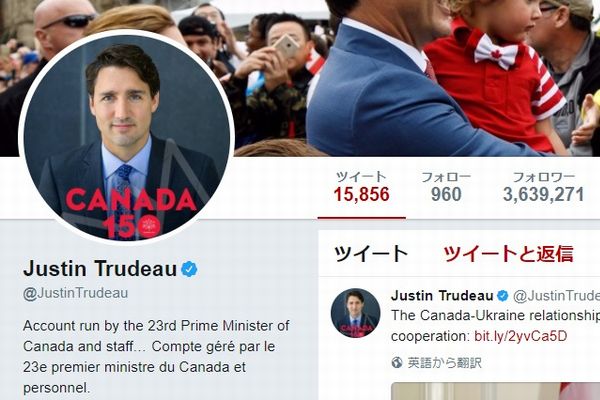Switch to the ツイートと返信 tab
The image size is (600, 400).
point(508,254)
